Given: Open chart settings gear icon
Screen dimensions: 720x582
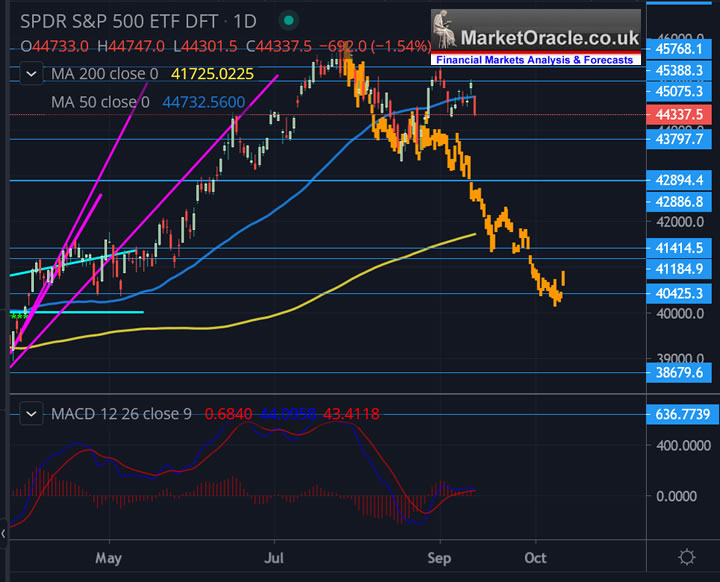Looking at the screenshot, I should [687, 557].
